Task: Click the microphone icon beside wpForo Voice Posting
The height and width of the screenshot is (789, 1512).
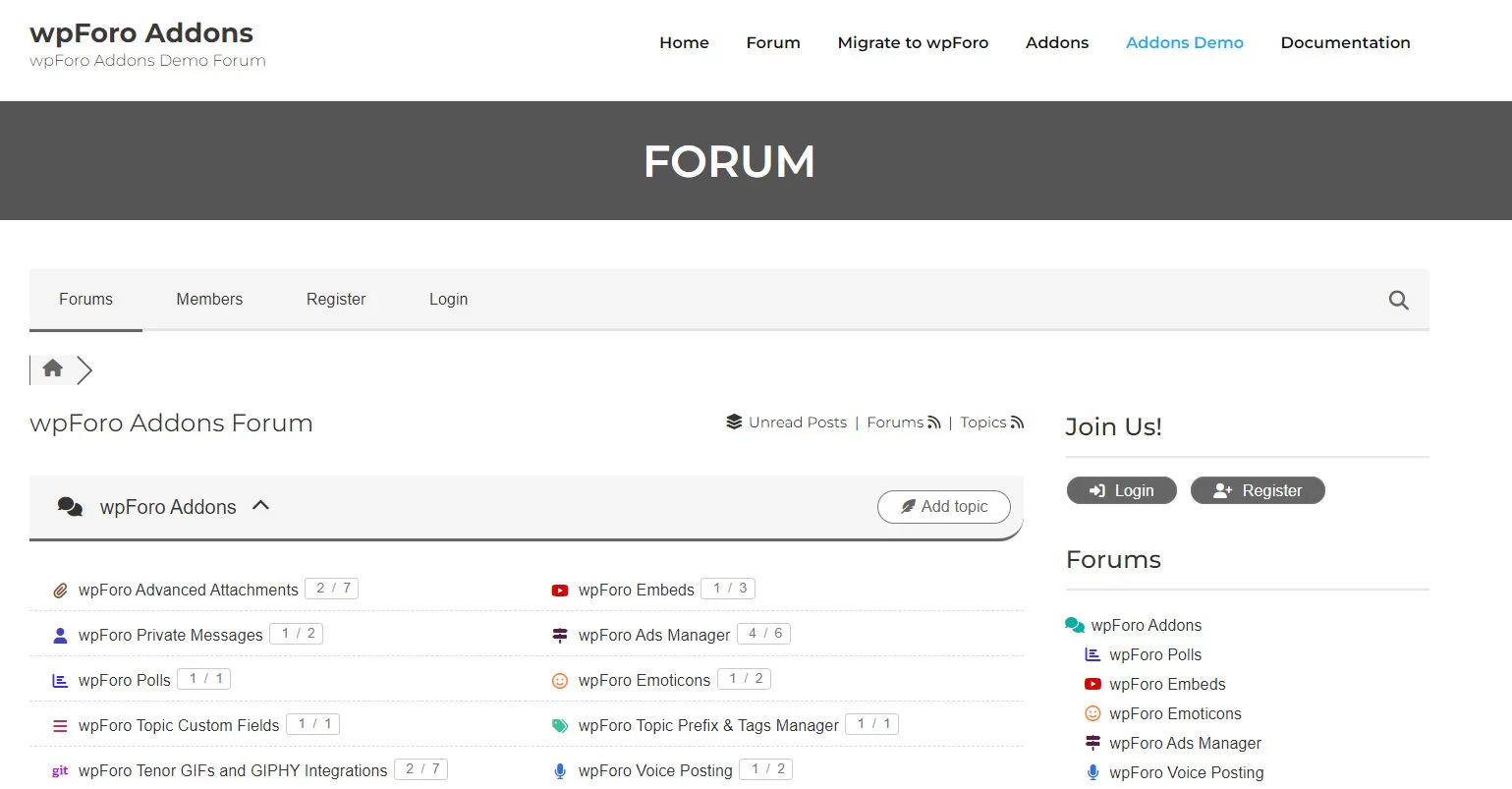Action: (560, 771)
